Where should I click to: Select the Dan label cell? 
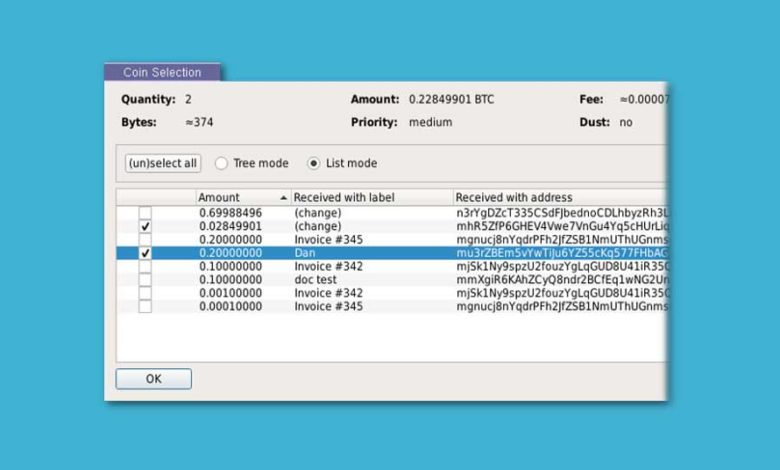click(x=305, y=254)
